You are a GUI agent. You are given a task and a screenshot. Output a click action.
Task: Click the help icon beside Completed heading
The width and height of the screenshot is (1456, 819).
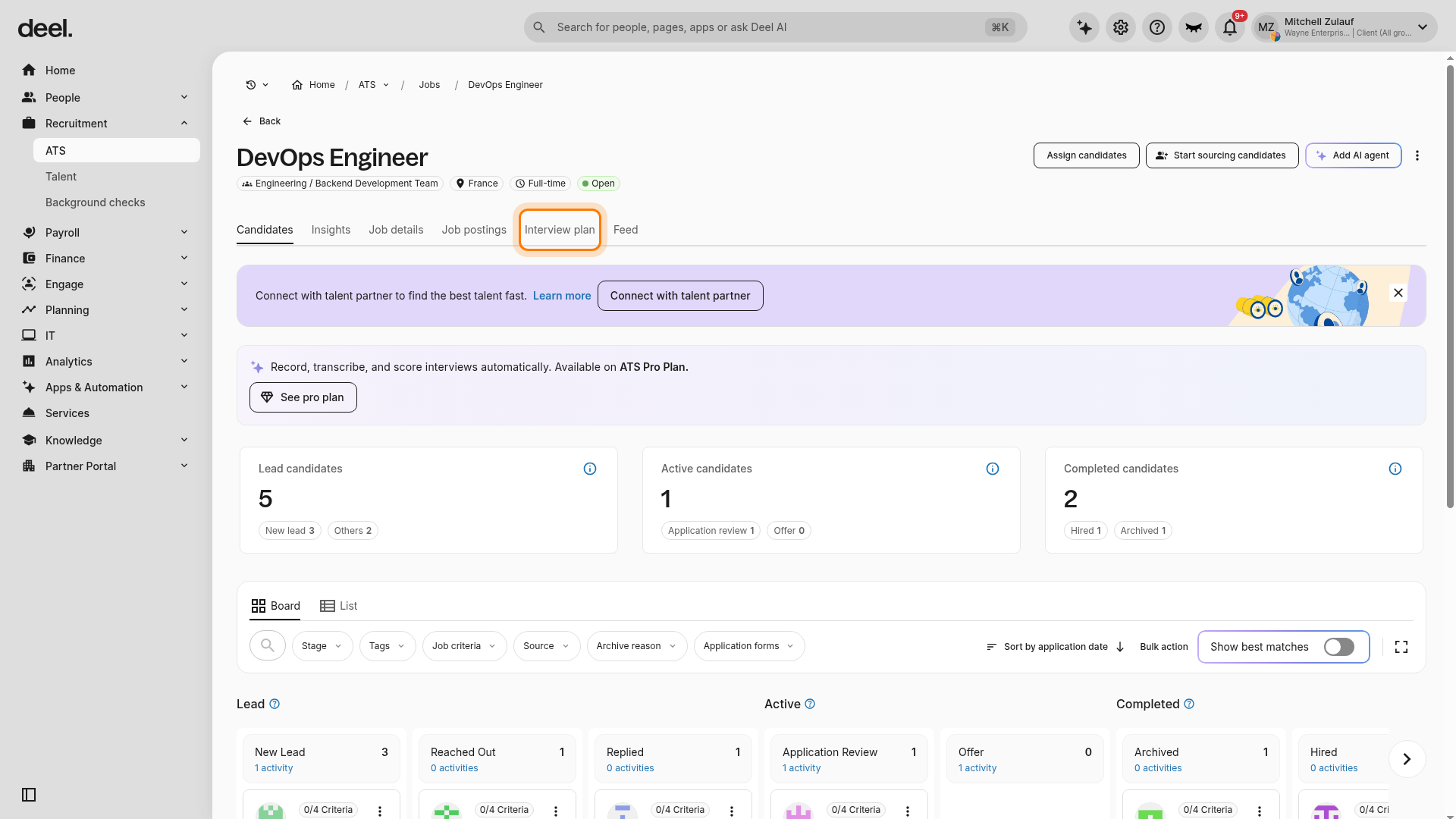(1189, 704)
